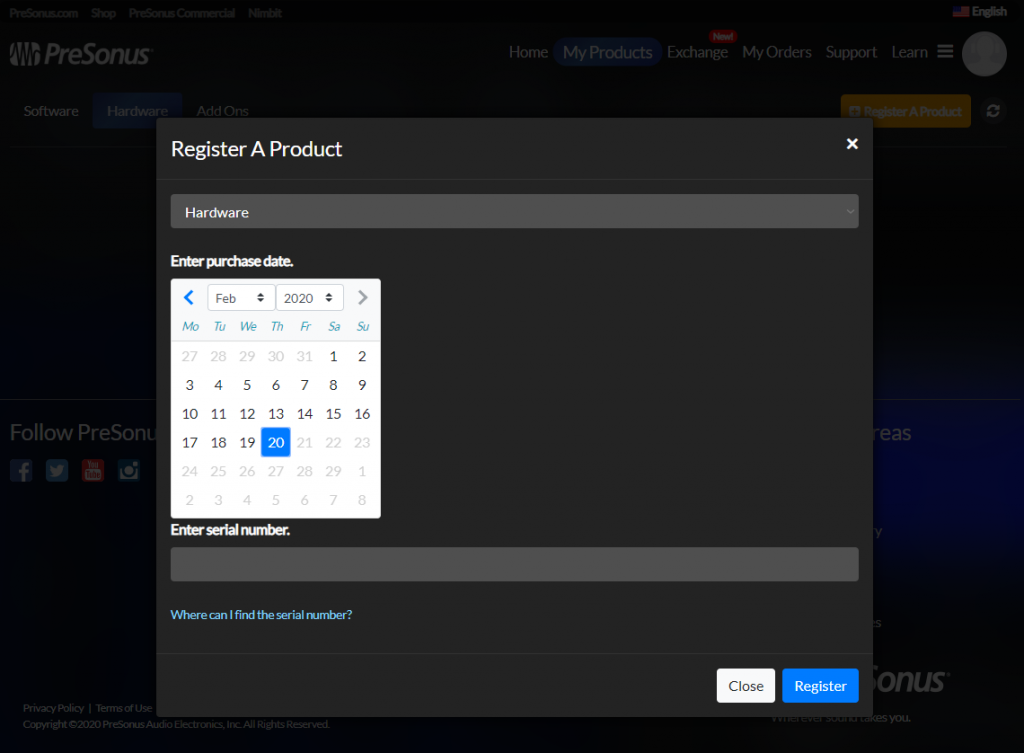The height and width of the screenshot is (753, 1024).
Task: Click the blue Register button
Action: tap(820, 686)
